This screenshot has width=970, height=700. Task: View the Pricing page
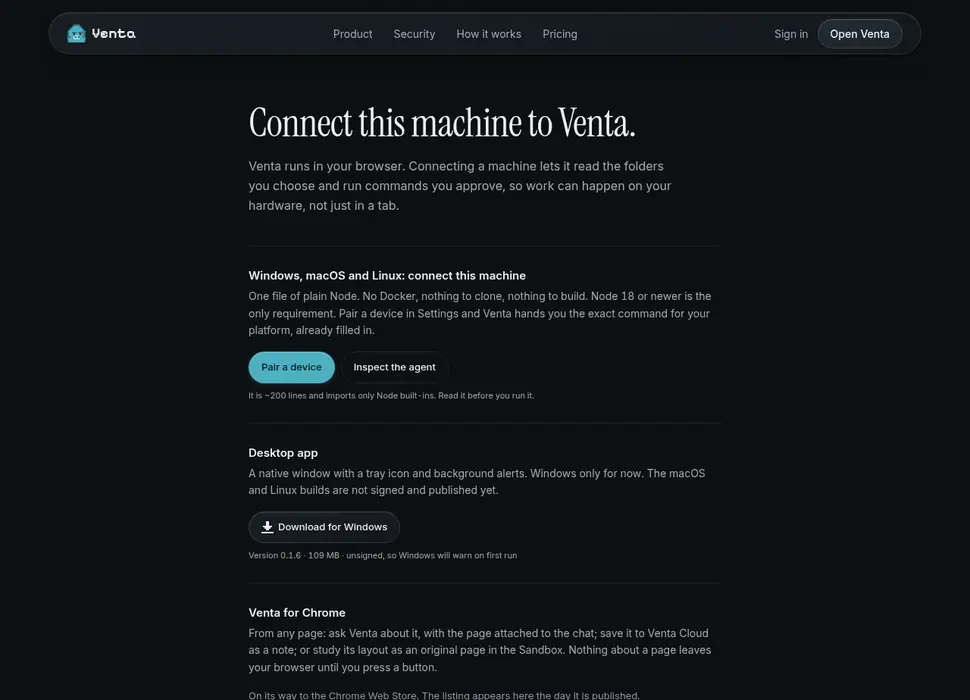[x=560, y=34]
